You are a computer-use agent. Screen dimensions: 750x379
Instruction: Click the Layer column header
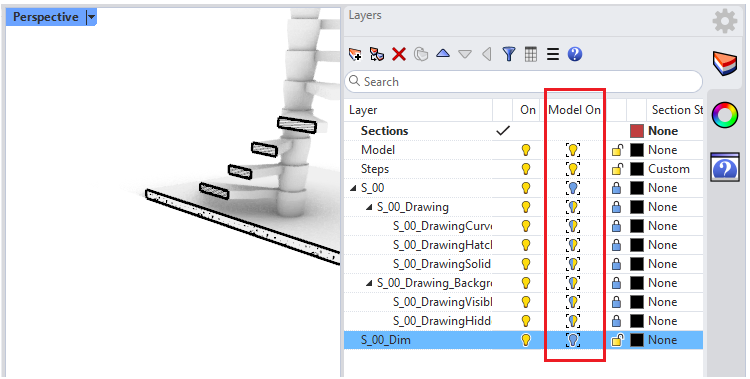point(363,110)
